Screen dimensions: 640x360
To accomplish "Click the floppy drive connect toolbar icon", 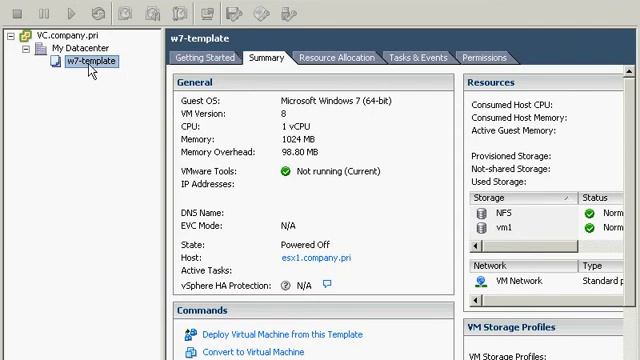I will point(234,14).
